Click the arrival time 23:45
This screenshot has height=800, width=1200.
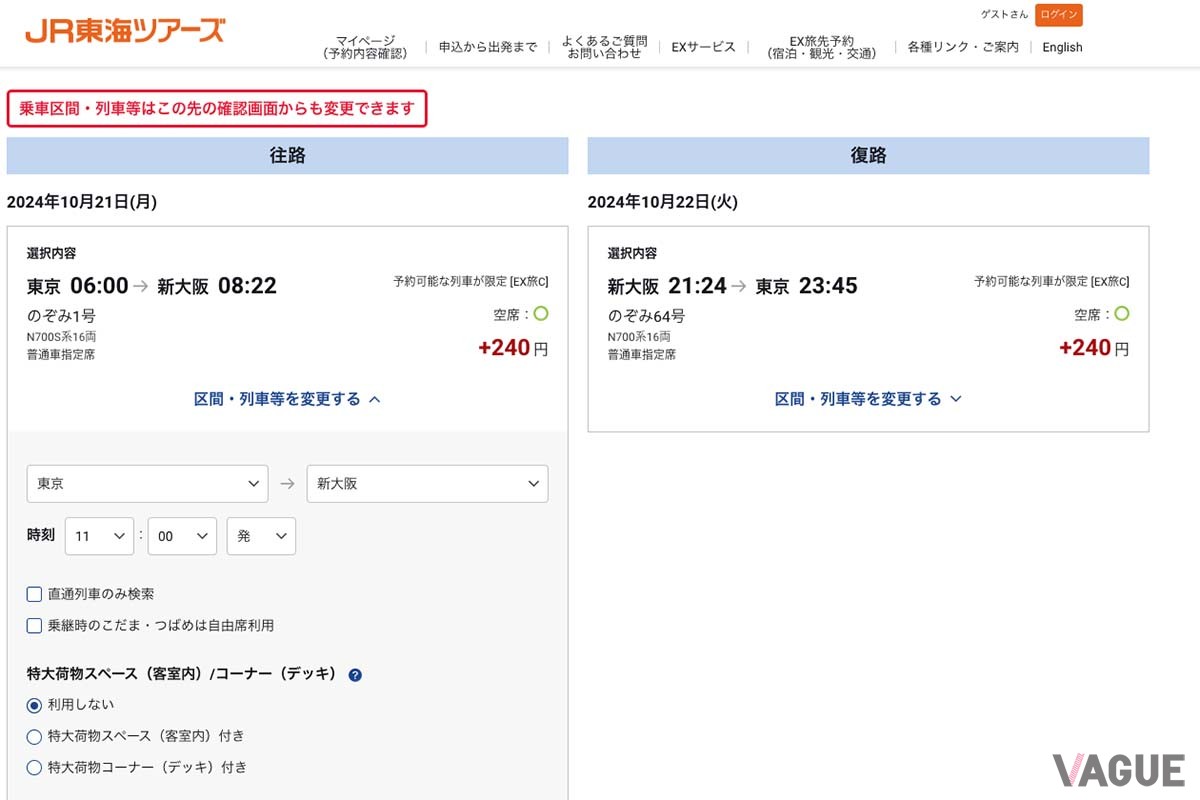click(x=828, y=286)
